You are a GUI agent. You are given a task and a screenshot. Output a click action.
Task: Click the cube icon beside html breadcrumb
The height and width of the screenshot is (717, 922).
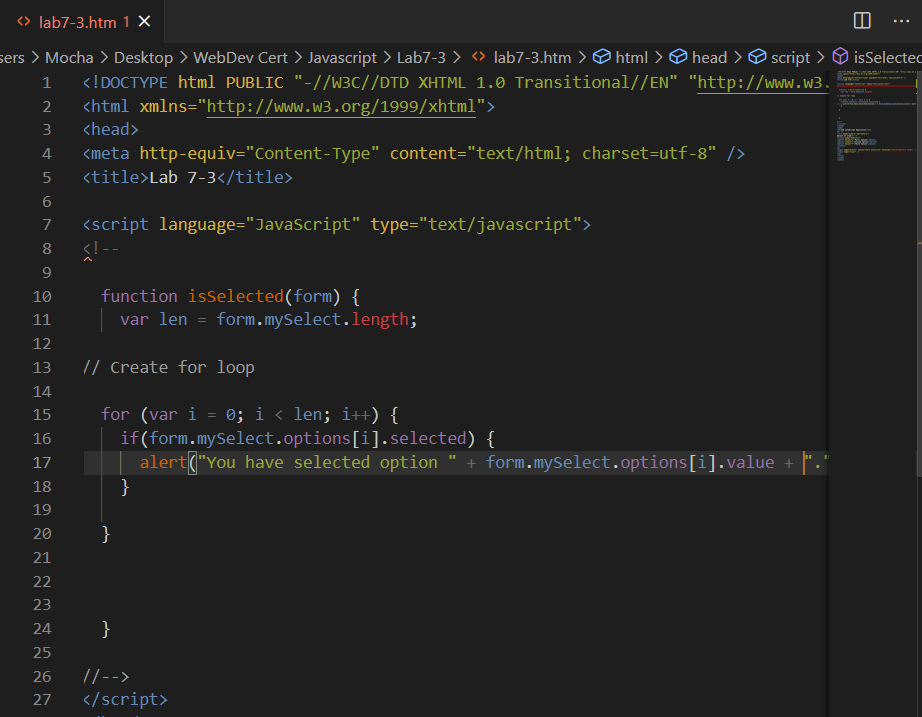[x=602, y=56]
